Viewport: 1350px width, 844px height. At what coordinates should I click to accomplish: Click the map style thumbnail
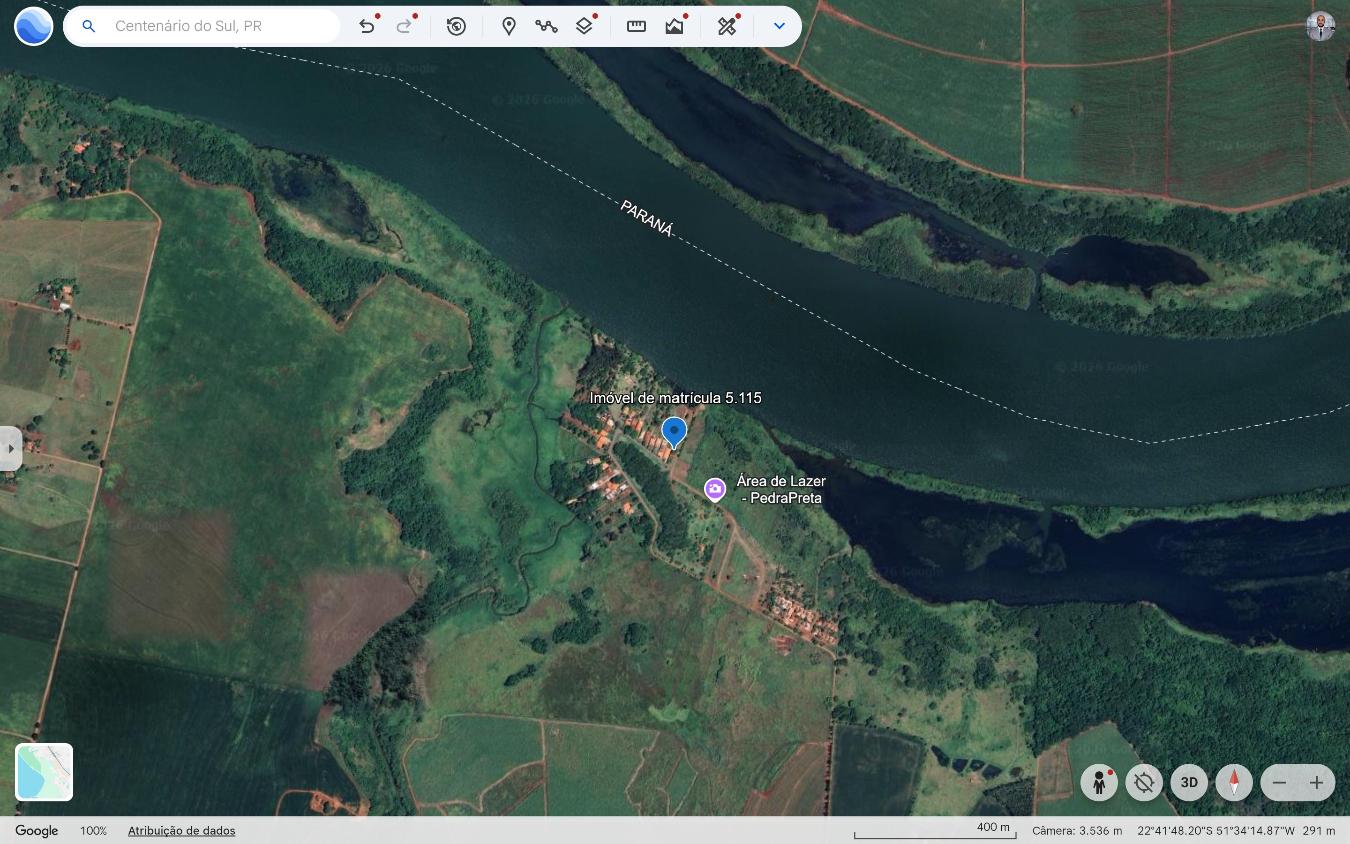click(x=44, y=772)
